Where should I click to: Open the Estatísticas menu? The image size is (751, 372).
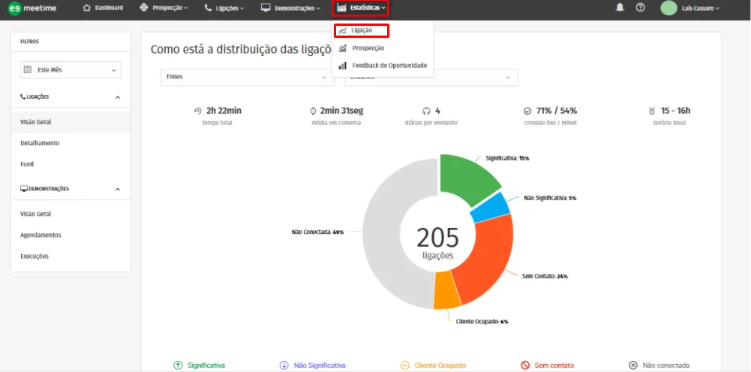(360, 8)
